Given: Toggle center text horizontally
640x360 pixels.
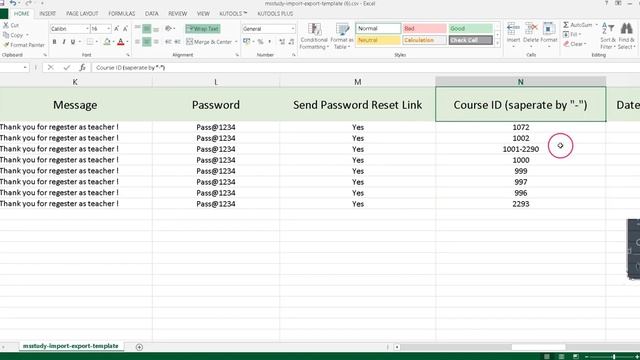Looking at the screenshot, I should tap(147, 42).
